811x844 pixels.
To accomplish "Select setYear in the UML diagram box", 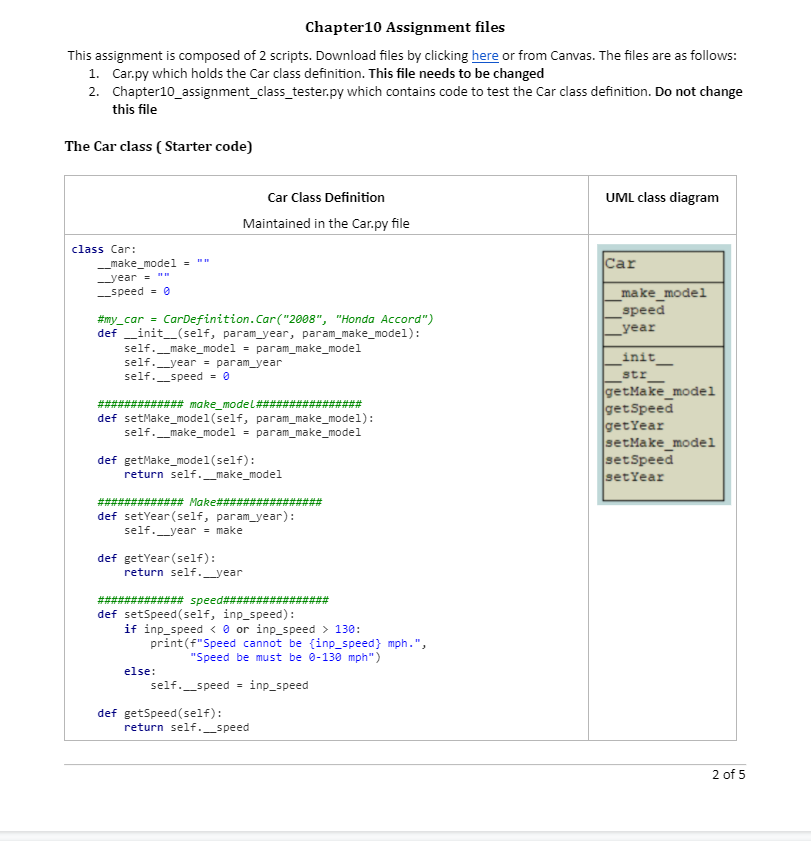I will pos(630,476).
